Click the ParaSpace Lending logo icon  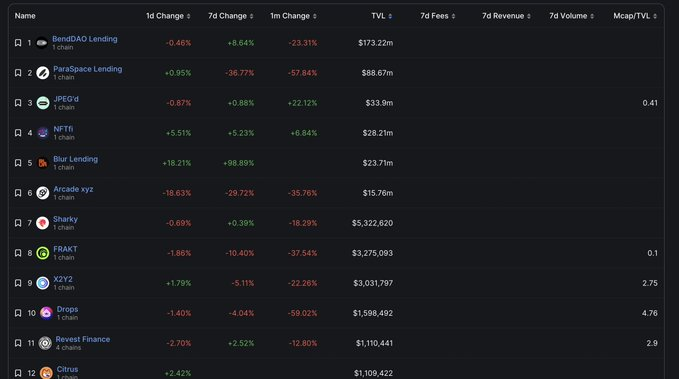pyautogui.click(x=42, y=73)
